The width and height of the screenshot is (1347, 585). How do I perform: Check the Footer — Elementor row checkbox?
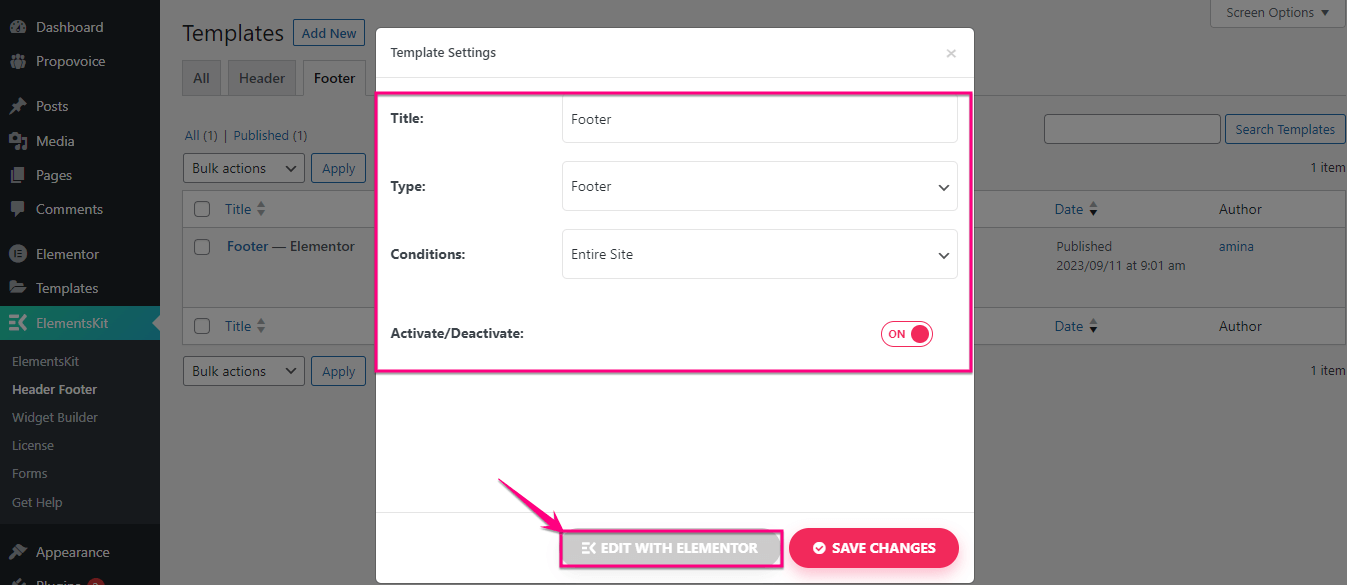pyautogui.click(x=202, y=246)
